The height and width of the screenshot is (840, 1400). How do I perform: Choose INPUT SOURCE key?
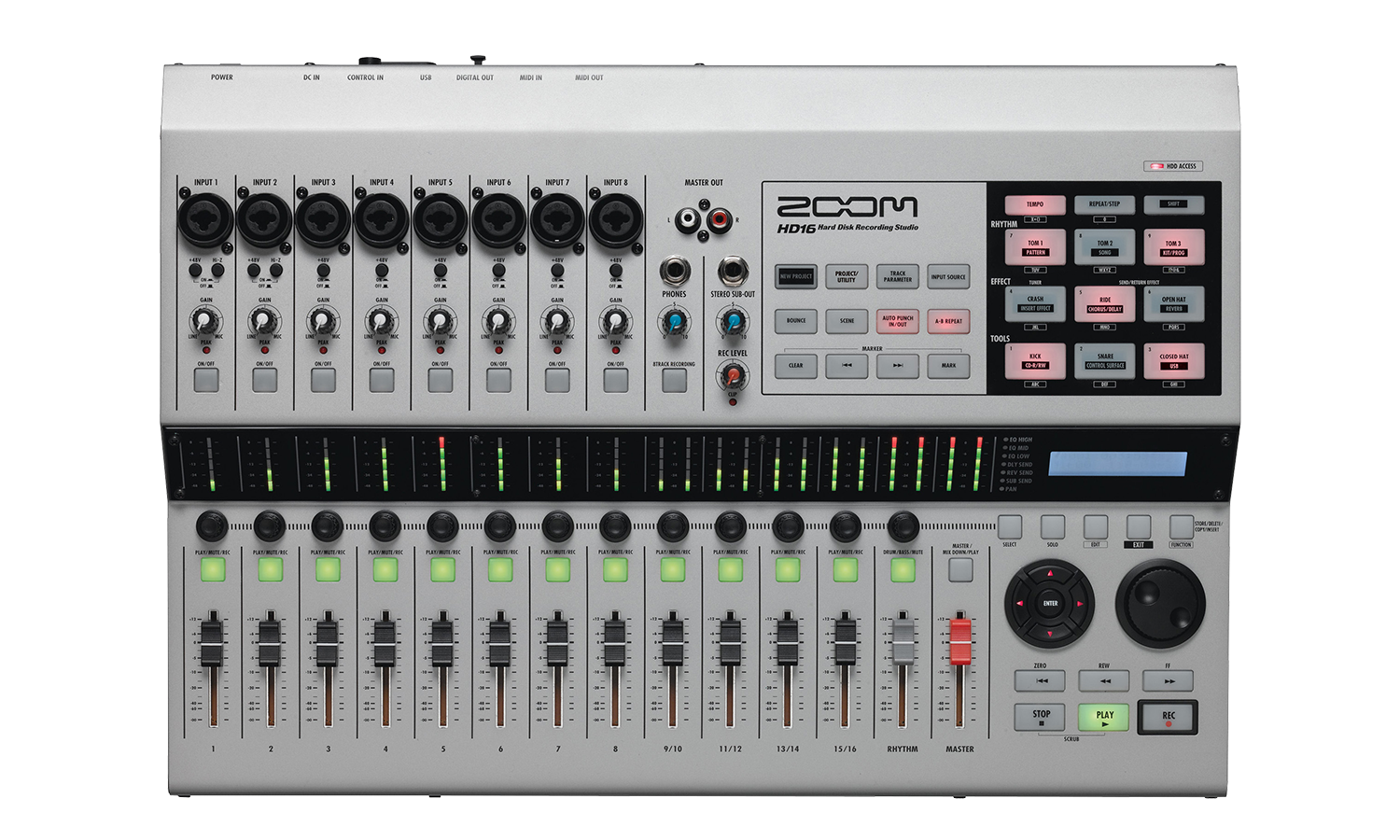click(948, 276)
